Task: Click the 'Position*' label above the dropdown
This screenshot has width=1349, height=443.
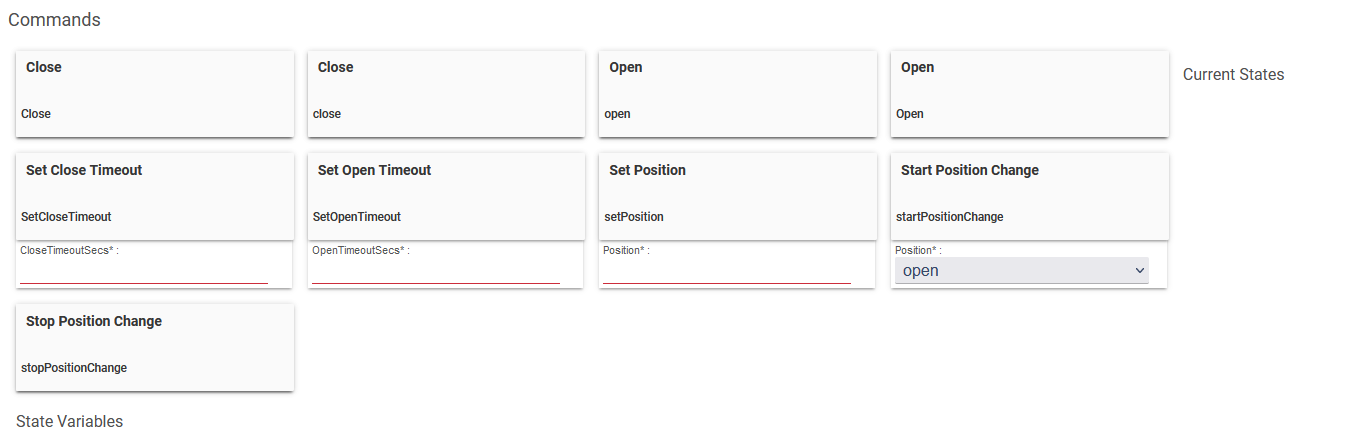Action: pos(917,250)
